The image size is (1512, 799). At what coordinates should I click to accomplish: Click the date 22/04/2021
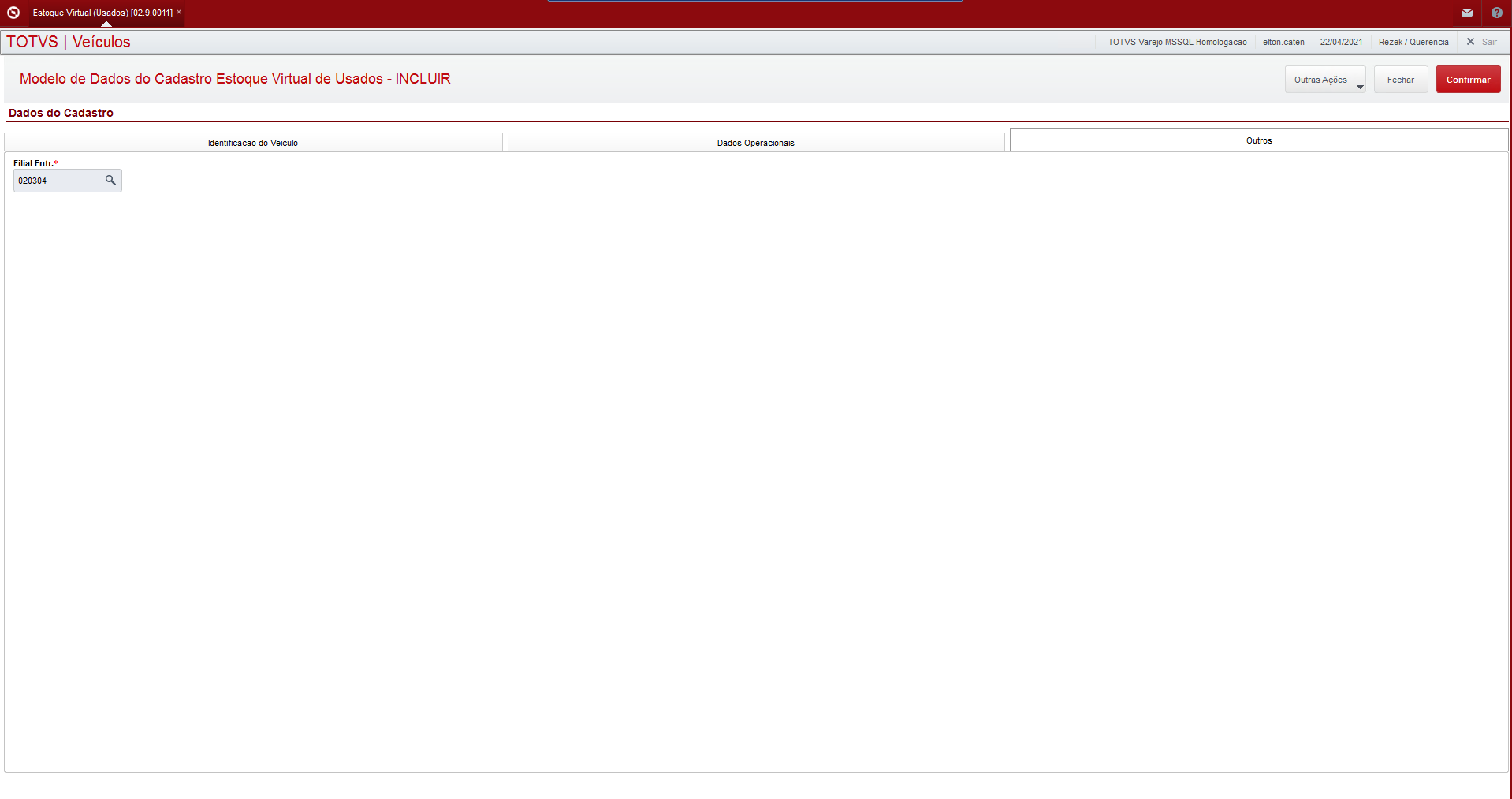tap(1341, 42)
